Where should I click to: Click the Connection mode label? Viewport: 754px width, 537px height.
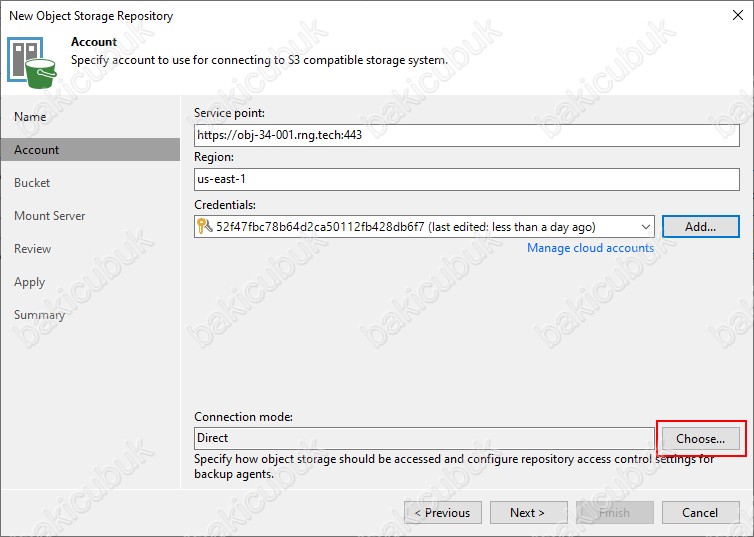point(243,417)
